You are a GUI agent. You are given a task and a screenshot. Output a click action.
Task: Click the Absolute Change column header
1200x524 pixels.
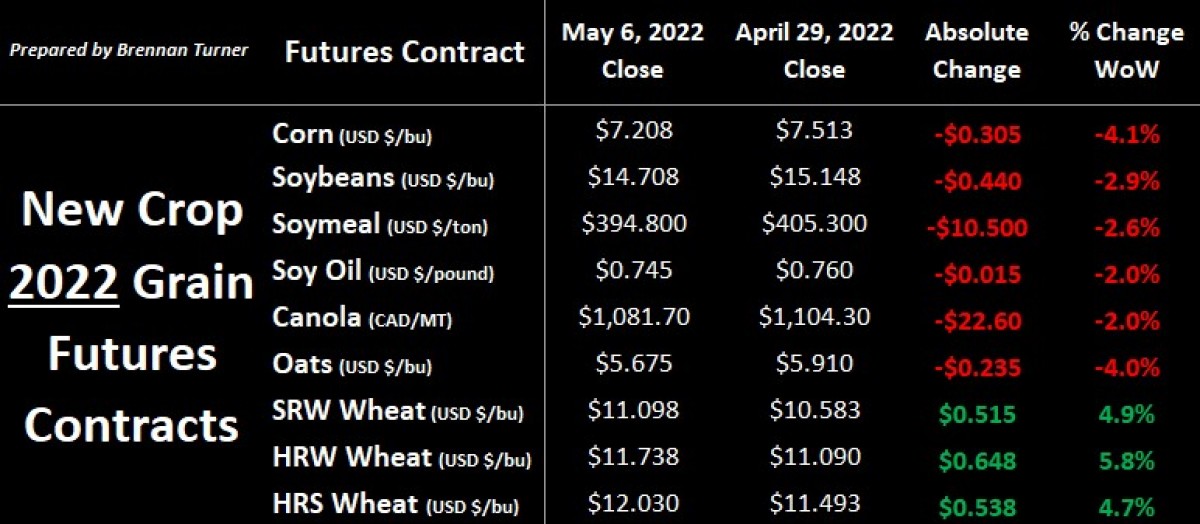coord(976,50)
